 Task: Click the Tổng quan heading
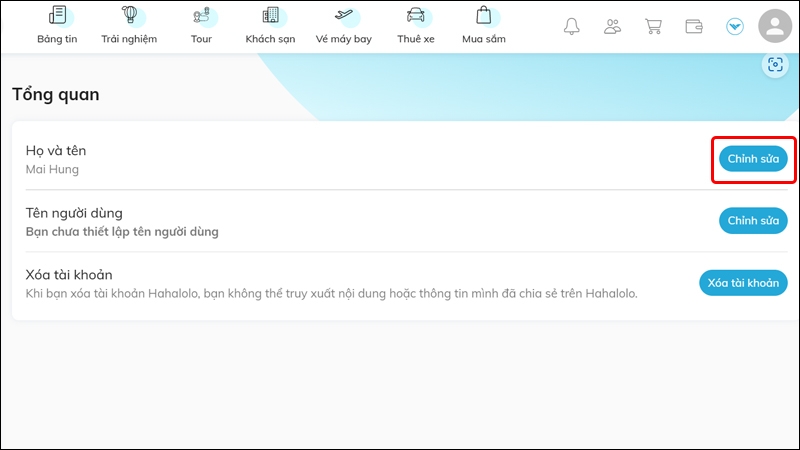click(56, 94)
